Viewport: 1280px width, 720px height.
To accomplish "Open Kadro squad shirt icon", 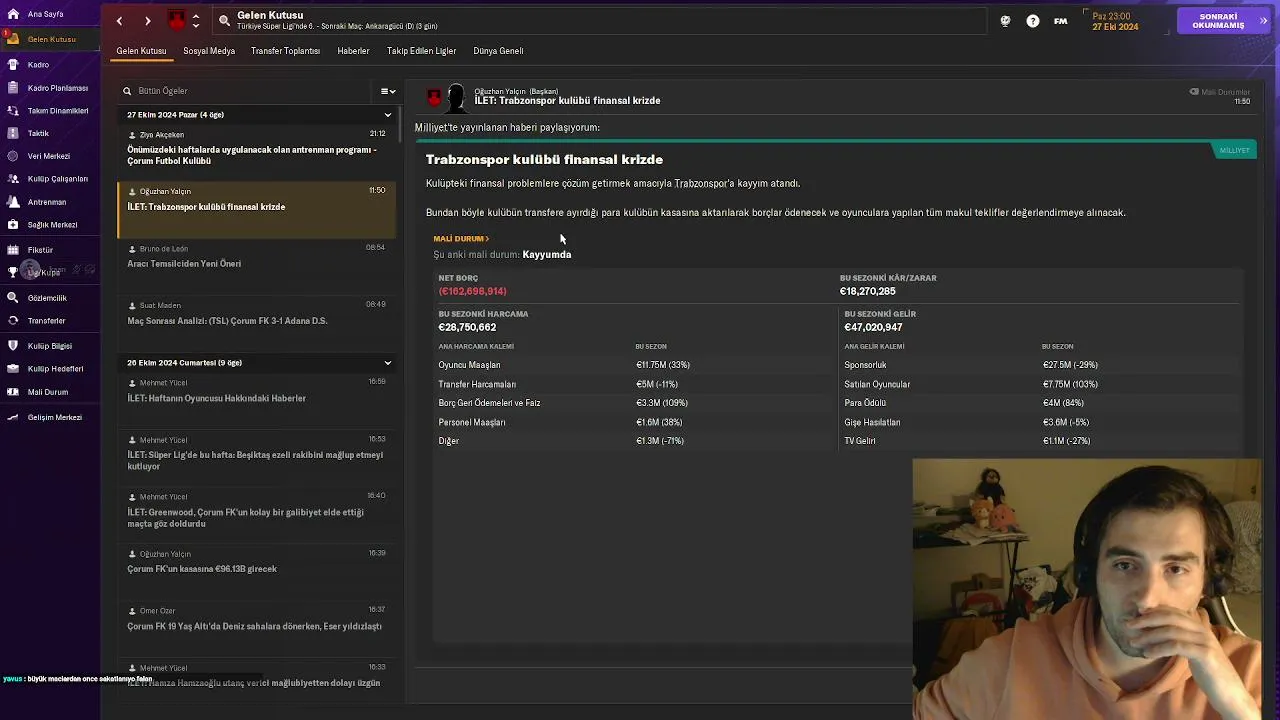I will point(13,64).
